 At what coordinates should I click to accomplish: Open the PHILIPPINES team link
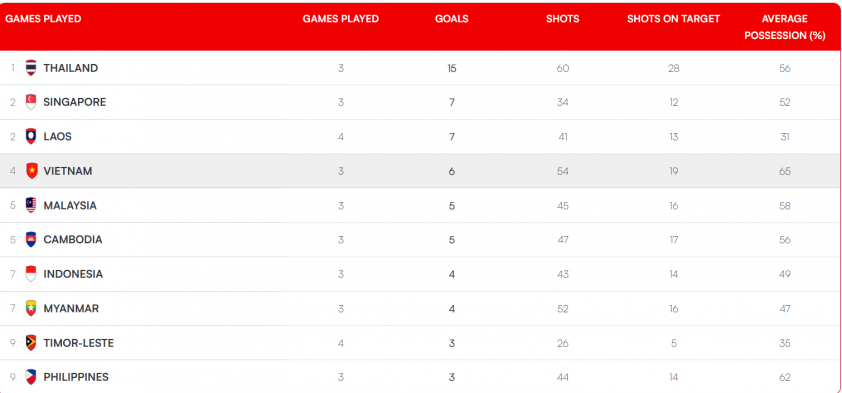(76, 377)
